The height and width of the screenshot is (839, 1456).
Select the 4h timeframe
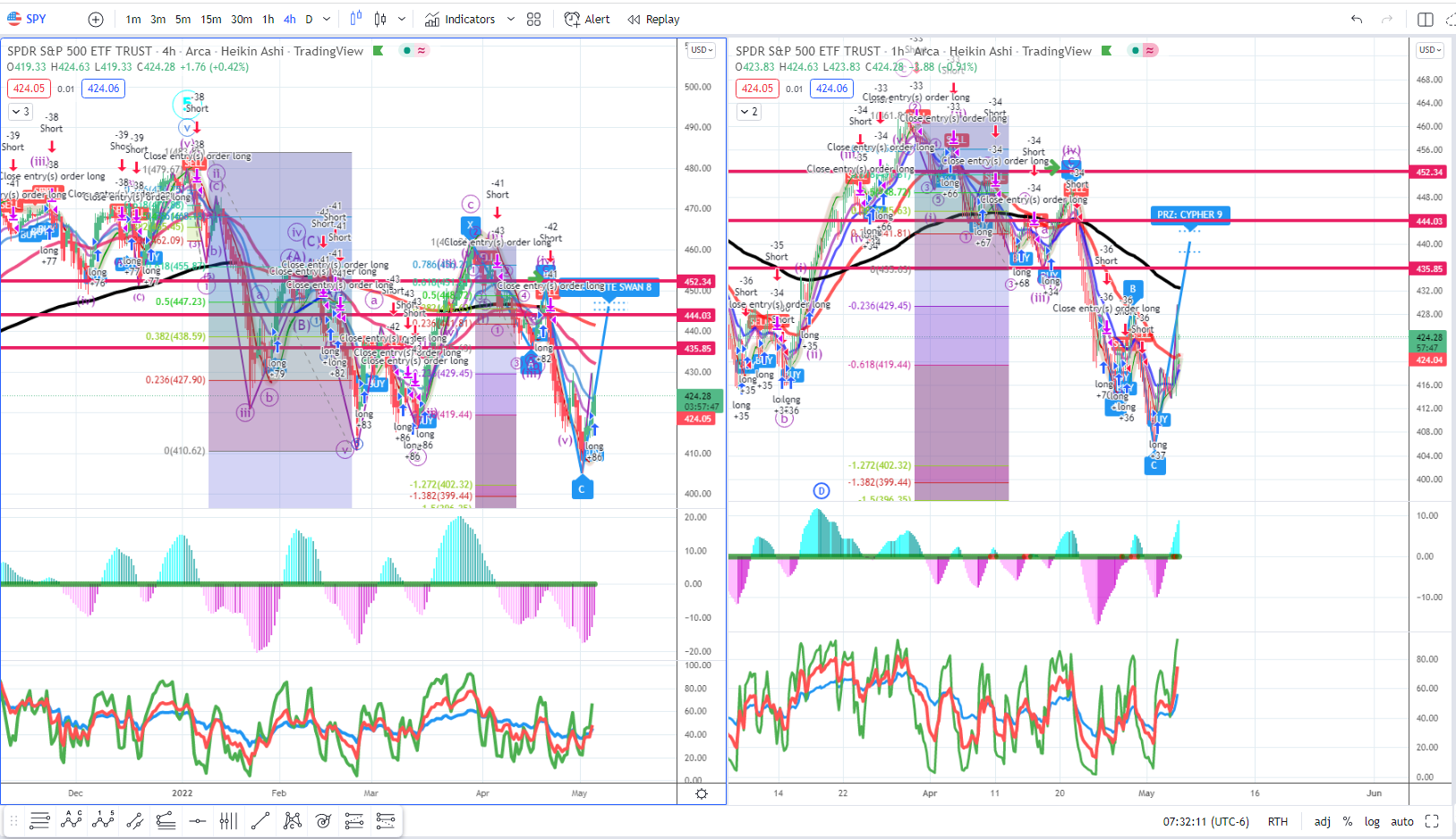pyautogui.click(x=290, y=20)
